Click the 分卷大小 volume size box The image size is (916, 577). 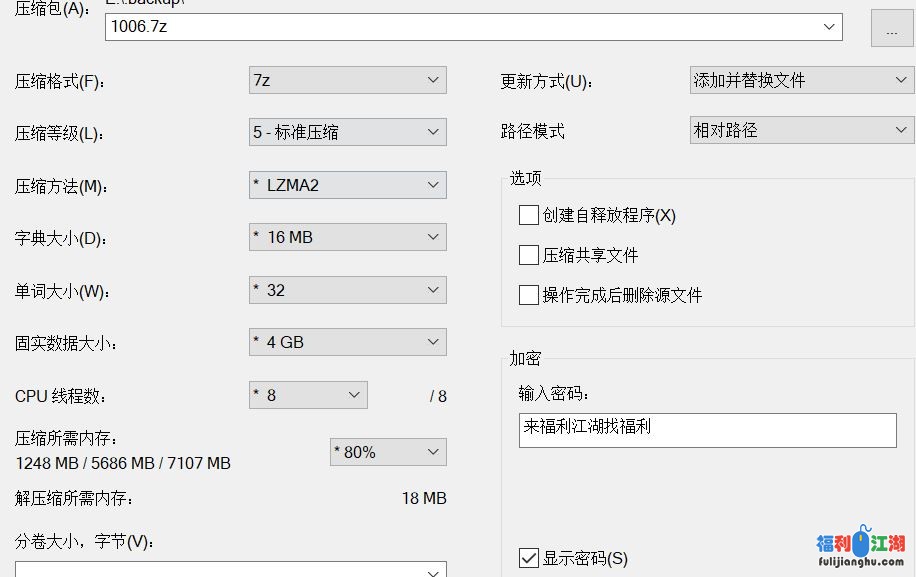coord(220,570)
